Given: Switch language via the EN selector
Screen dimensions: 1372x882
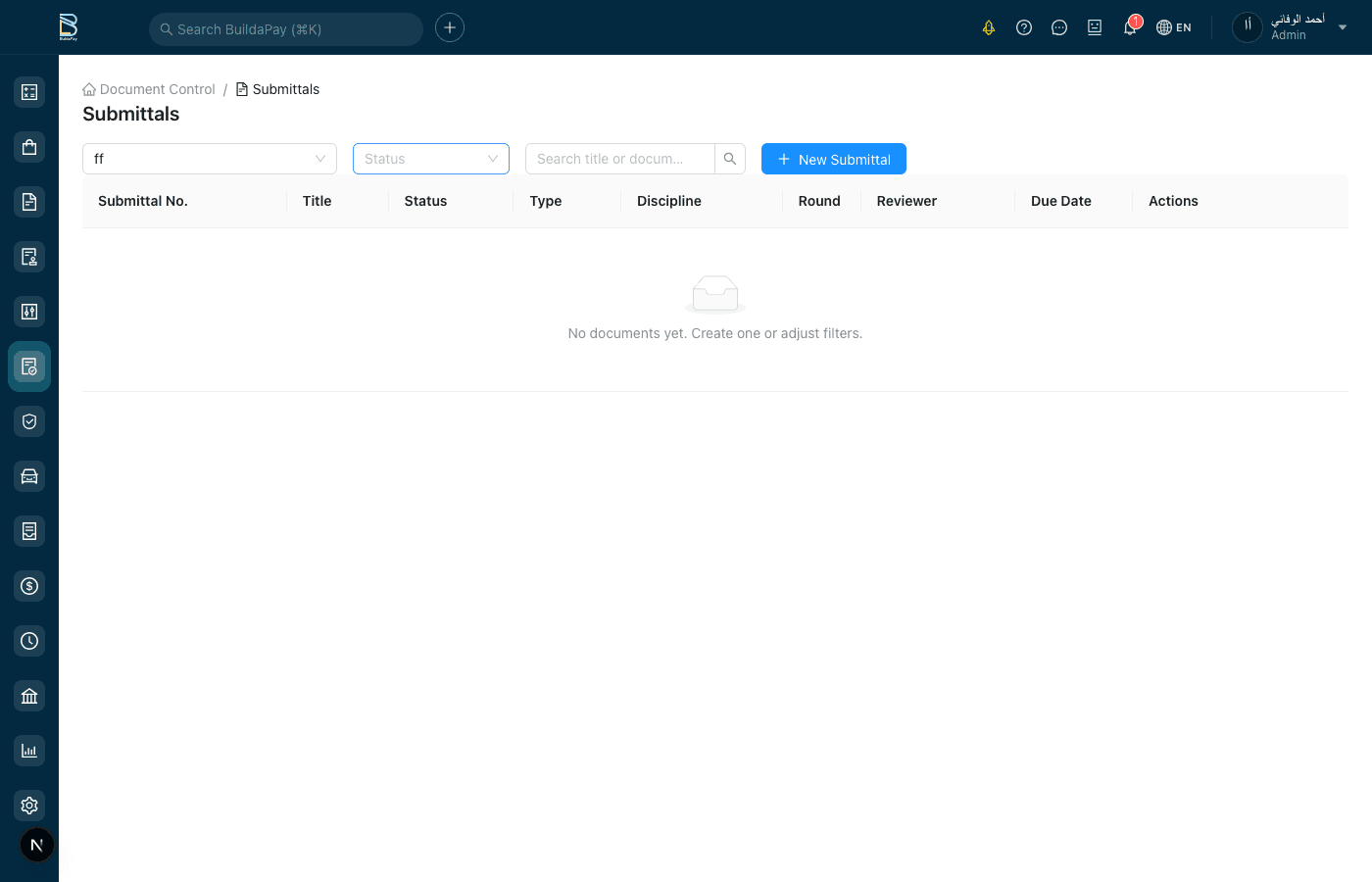Looking at the screenshot, I should pyautogui.click(x=1174, y=27).
